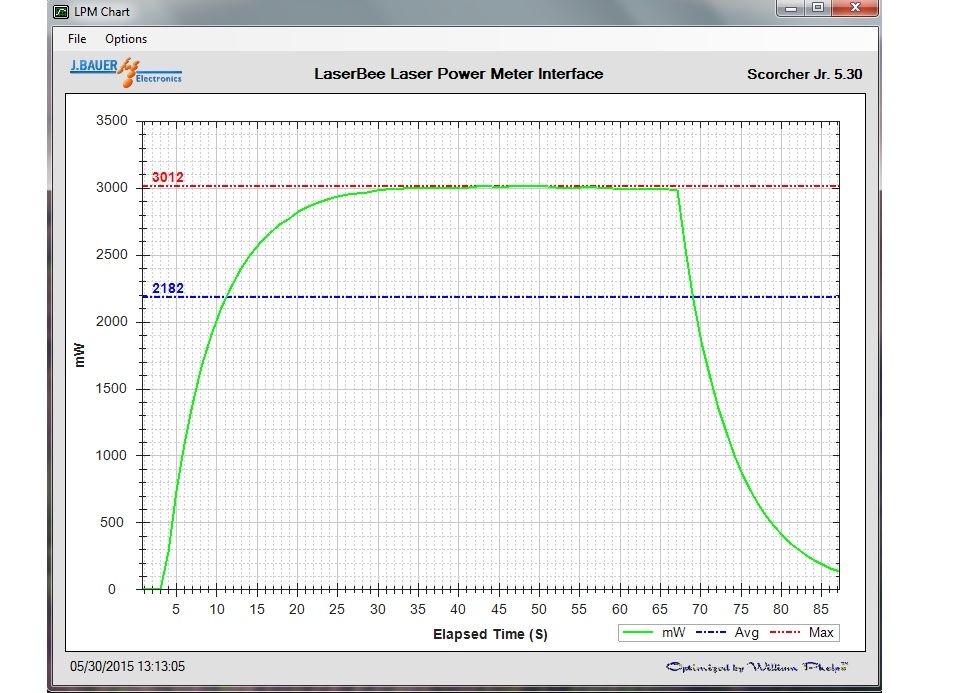This screenshot has height=693, width=967.
Task: Open the File menu
Action: pyautogui.click(x=77, y=39)
